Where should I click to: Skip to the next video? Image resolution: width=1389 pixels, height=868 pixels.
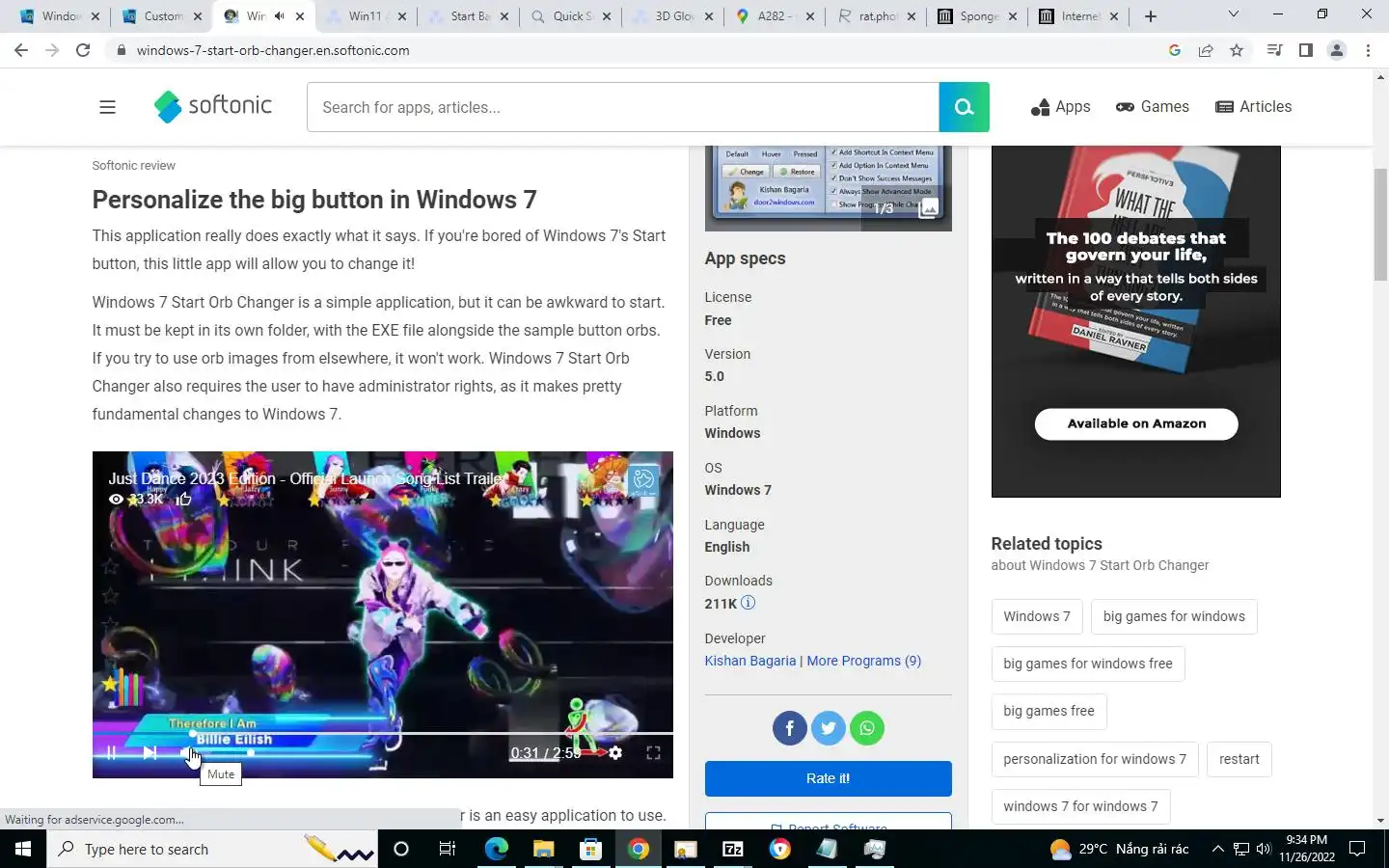tap(150, 753)
